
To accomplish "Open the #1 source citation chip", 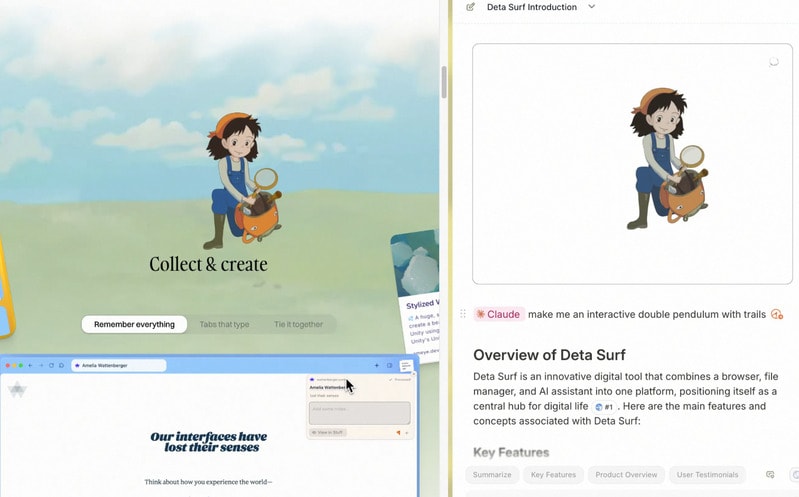I will pos(604,407).
